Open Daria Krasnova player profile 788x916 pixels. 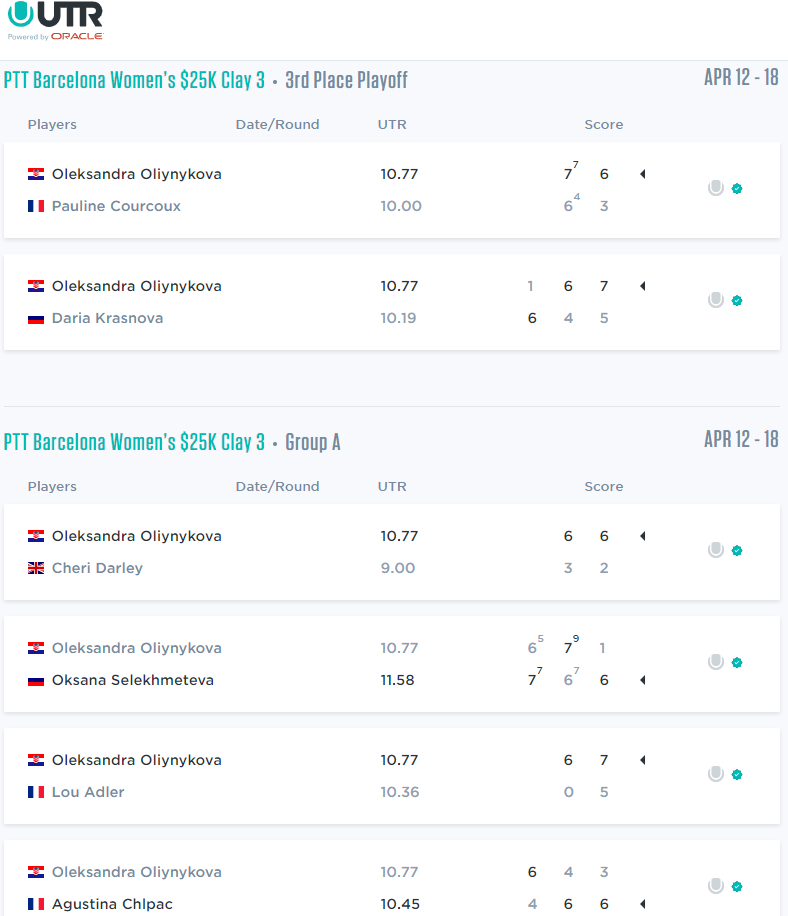click(x=107, y=318)
